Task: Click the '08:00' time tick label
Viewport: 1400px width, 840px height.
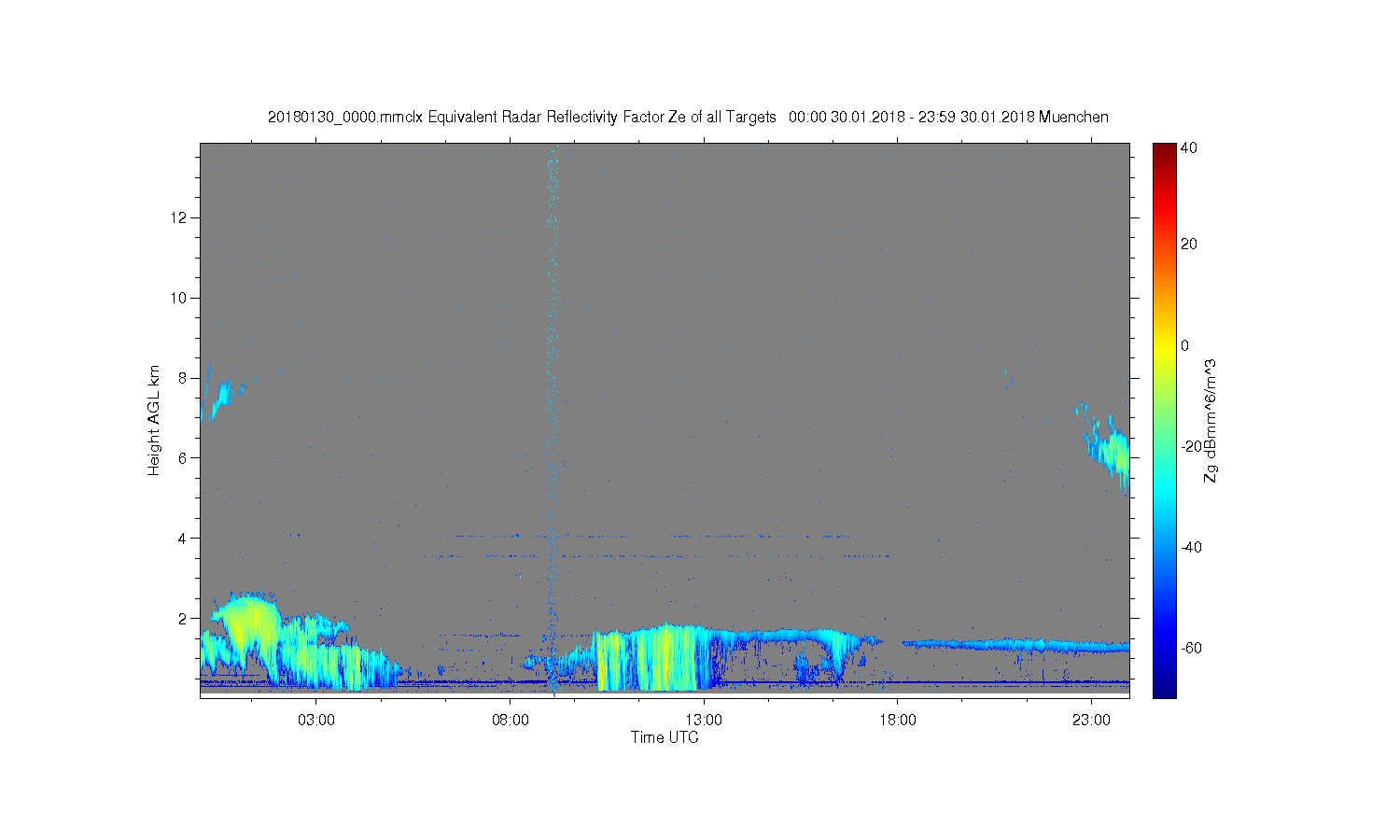Action: 511,721
